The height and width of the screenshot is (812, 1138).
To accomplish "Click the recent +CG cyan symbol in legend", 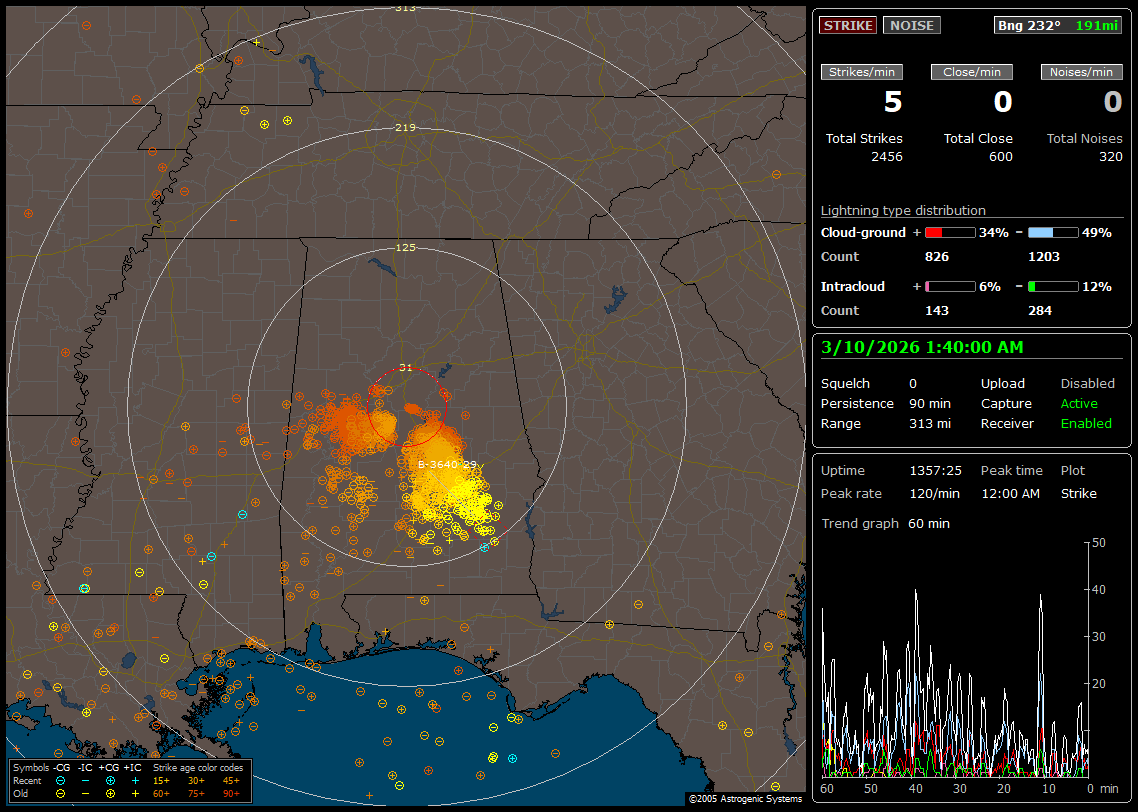I will [110, 780].
